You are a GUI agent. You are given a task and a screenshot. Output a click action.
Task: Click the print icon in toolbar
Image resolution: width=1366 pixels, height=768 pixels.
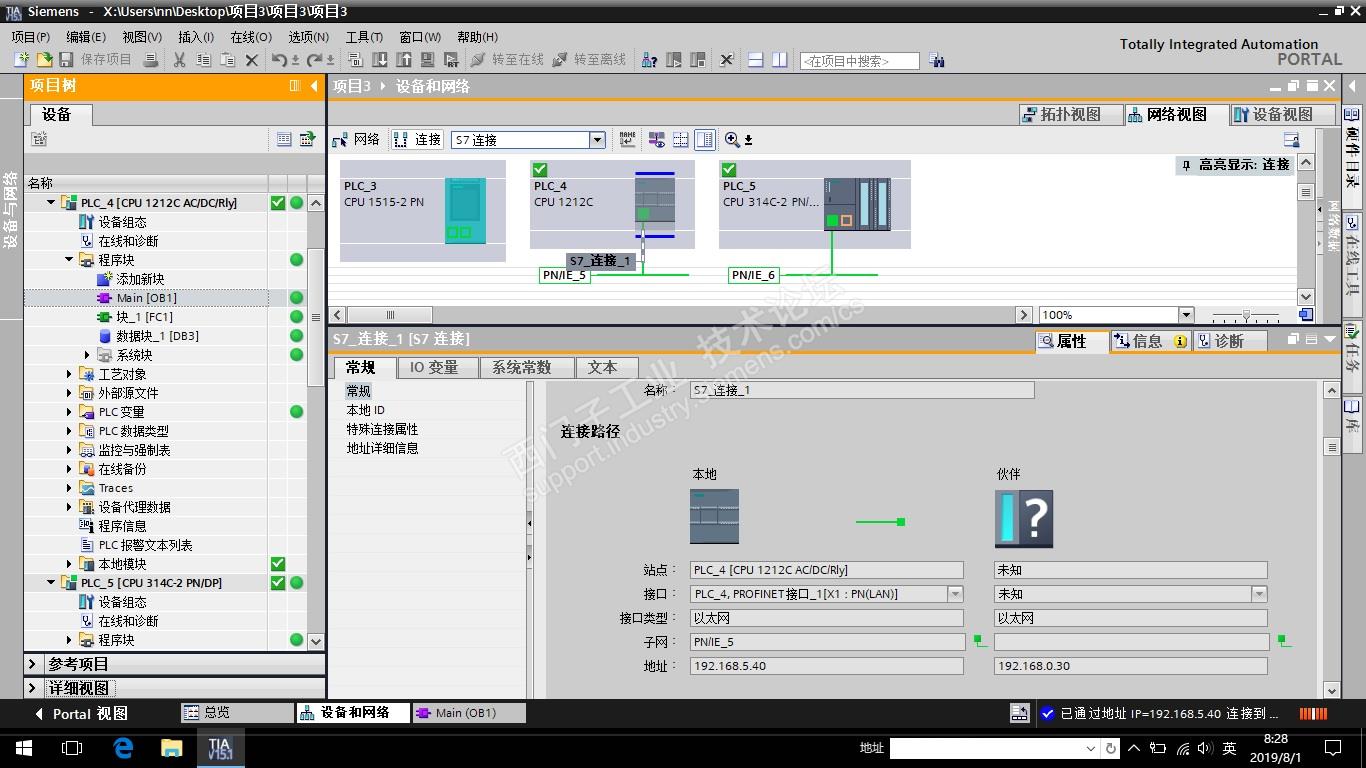pyautogui.click(x=150, y=60)
